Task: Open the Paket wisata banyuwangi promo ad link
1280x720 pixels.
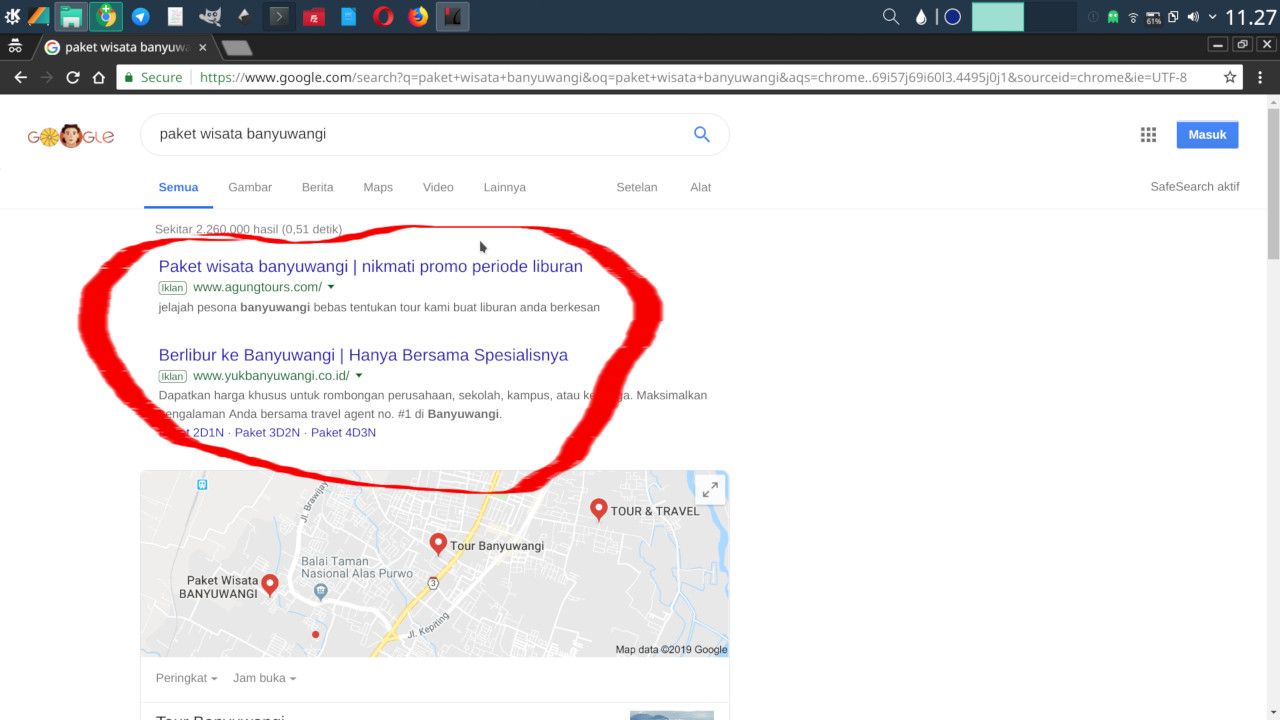Action: pos(370,266)
